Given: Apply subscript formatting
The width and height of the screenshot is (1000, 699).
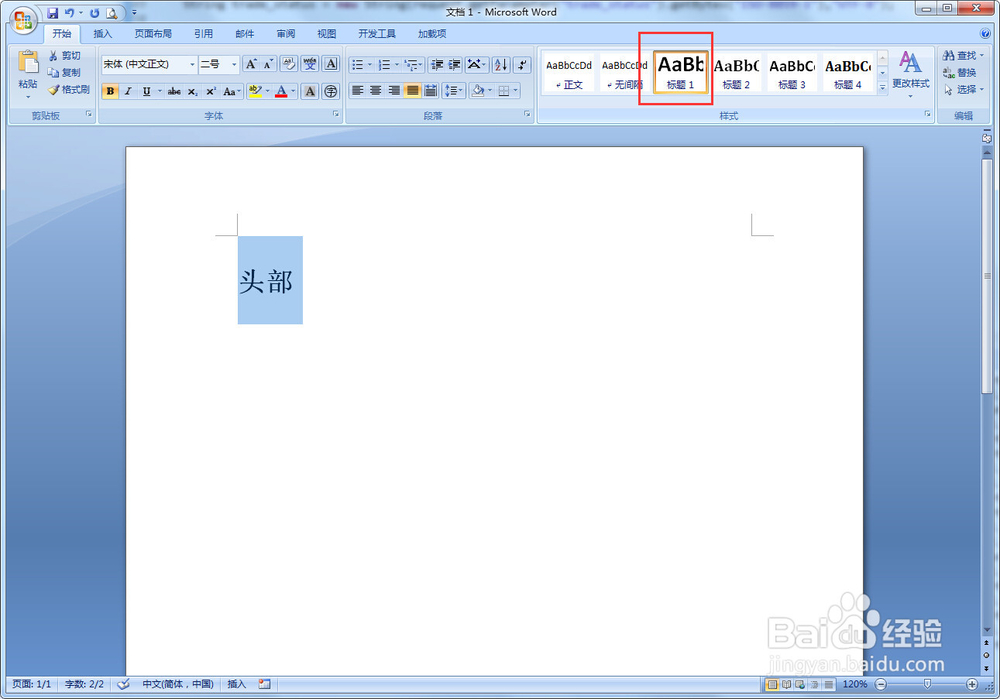Looking at the screenshot, I should click(194, 91).
